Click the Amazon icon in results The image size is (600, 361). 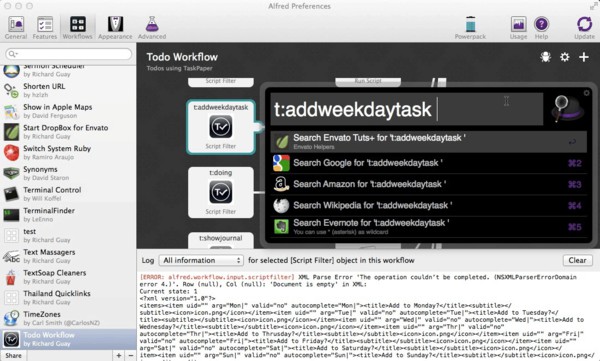(x=281, y=184)
